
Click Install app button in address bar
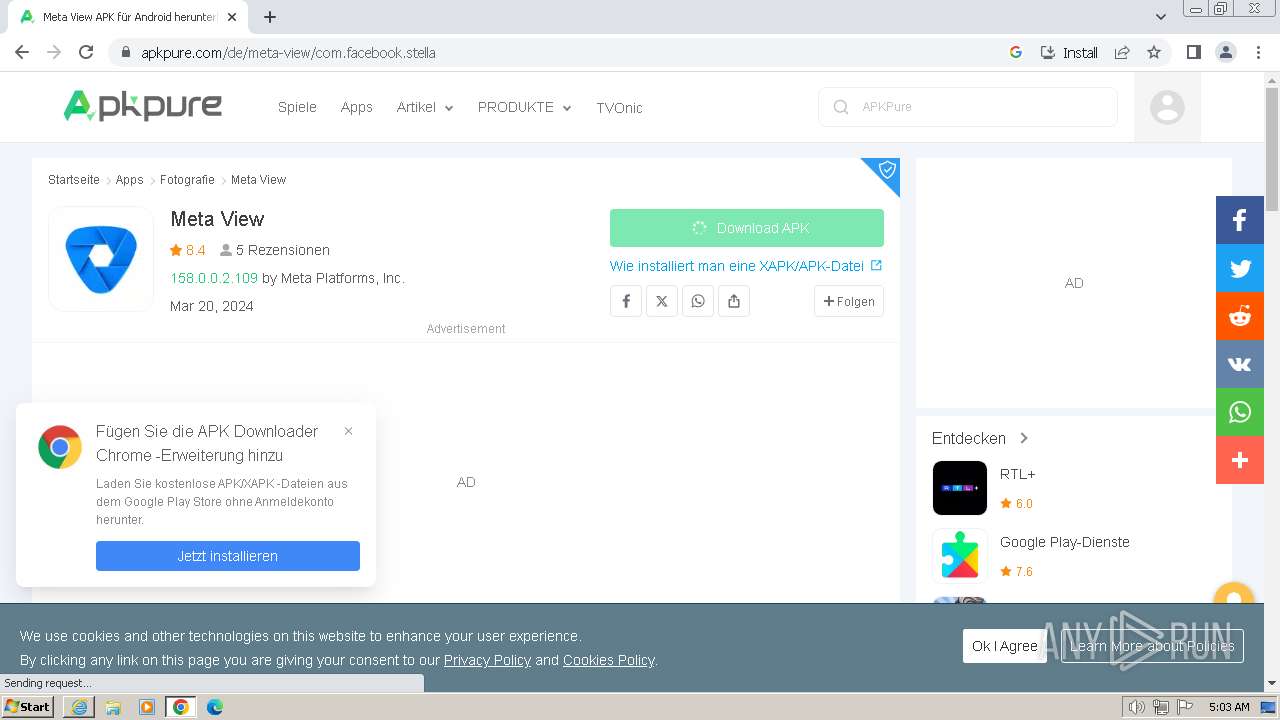(x=1069, y=52)
